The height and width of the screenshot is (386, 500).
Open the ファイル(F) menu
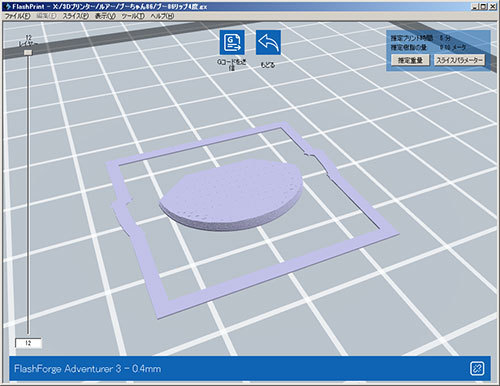17,16
